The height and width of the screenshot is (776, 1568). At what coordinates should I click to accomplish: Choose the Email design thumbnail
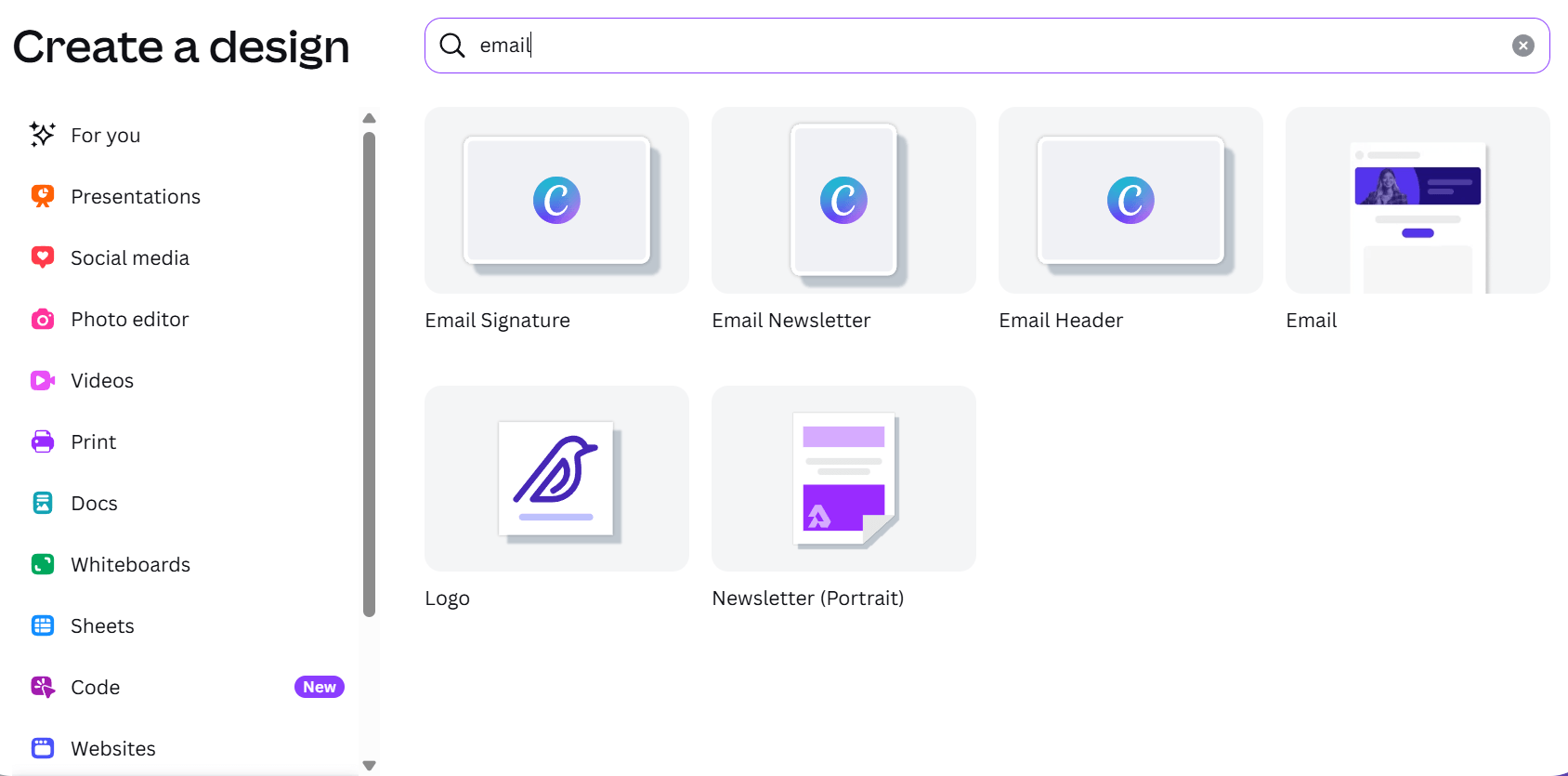tap(1418, 200)
